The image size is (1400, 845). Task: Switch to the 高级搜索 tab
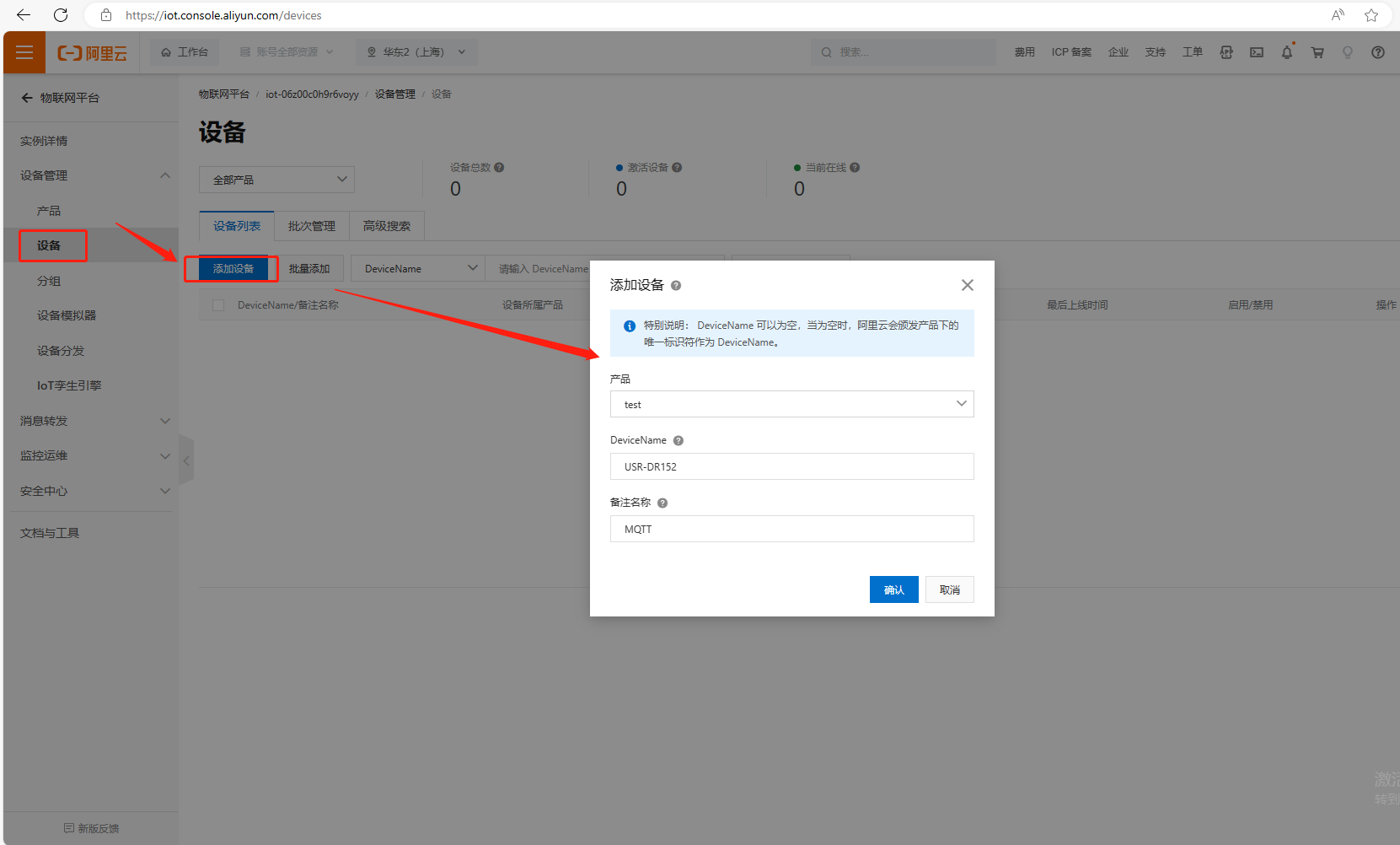(x=386, y=226)
